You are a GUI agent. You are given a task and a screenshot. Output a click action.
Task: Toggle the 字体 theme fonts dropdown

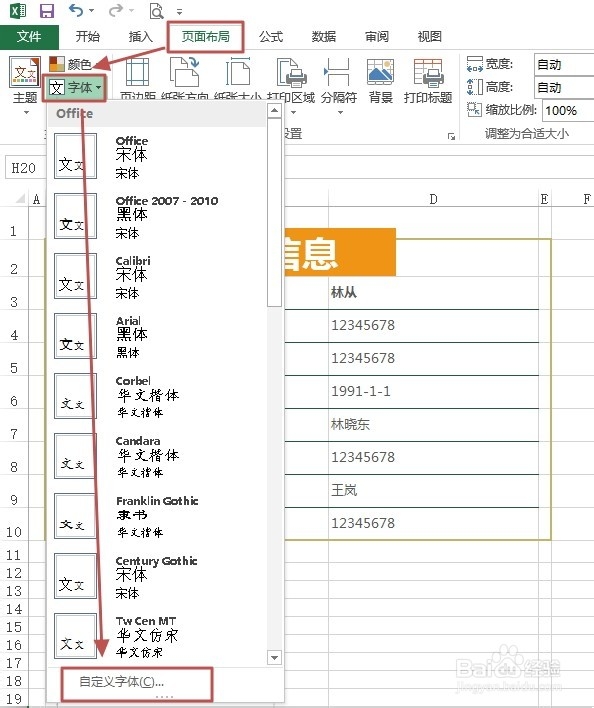pyautogui.click(x=75, y=88)
